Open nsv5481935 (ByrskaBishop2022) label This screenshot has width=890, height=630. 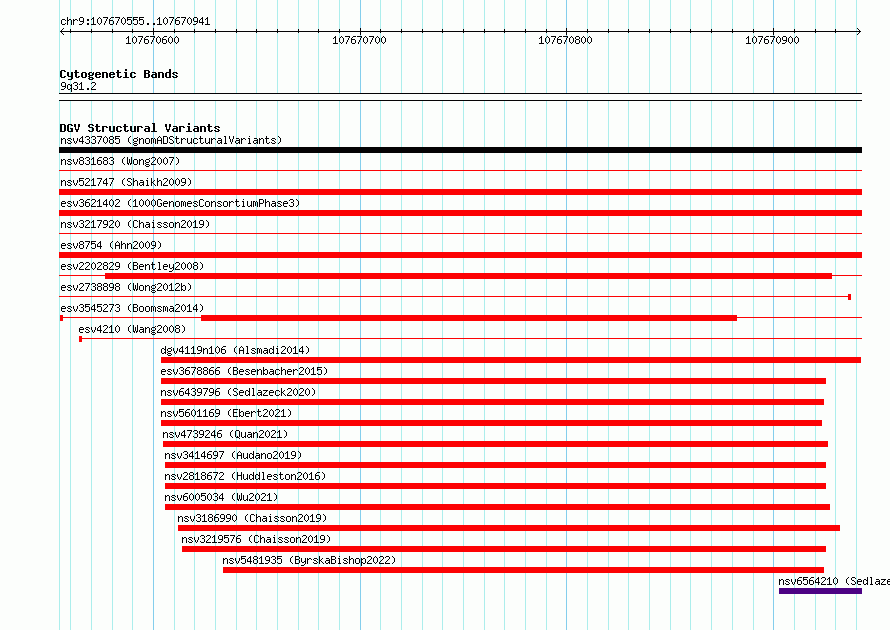309,560
